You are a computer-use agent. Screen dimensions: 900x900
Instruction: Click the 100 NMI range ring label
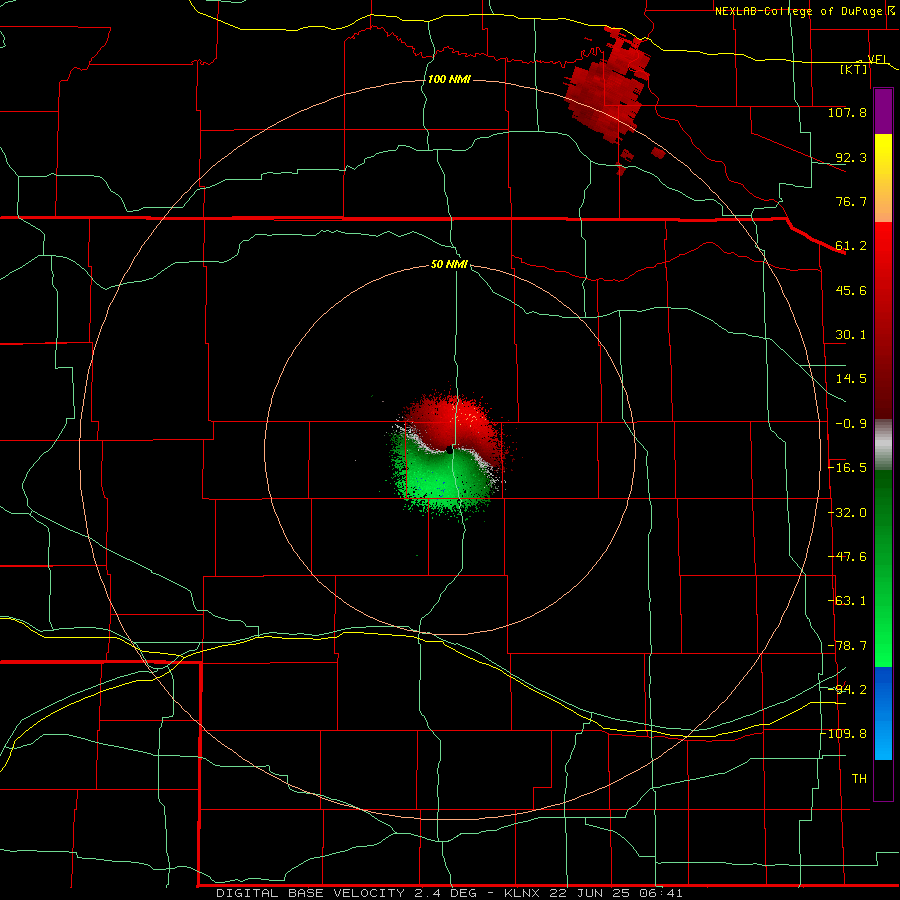click(449, 79)
